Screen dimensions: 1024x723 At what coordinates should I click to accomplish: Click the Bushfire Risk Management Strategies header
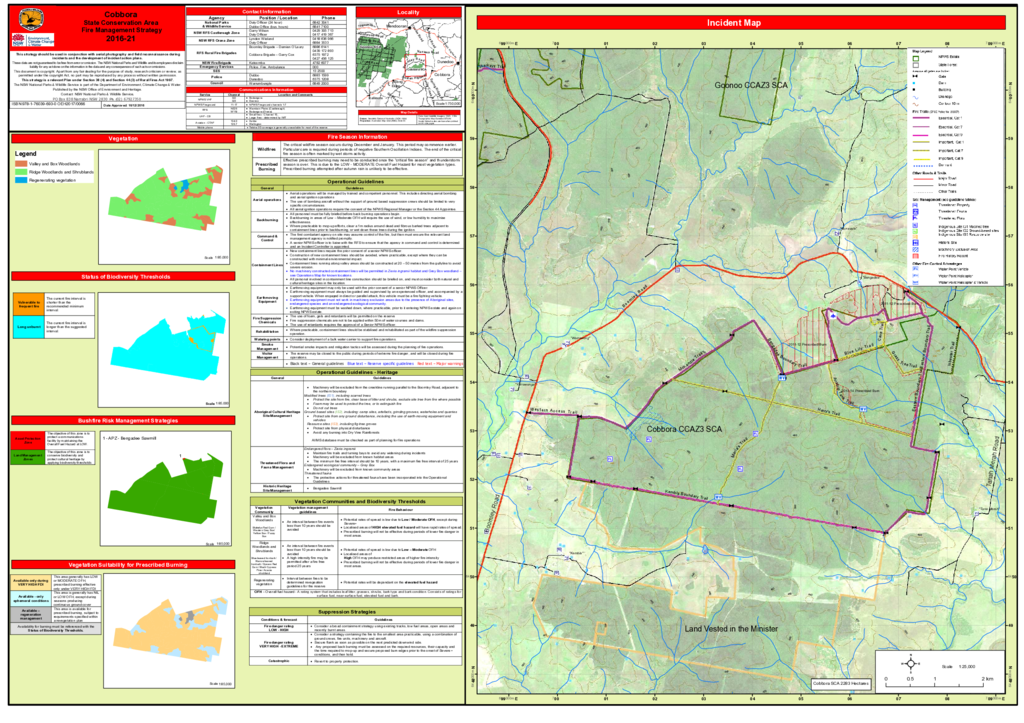pyautogui.click(x=123, y=421)
